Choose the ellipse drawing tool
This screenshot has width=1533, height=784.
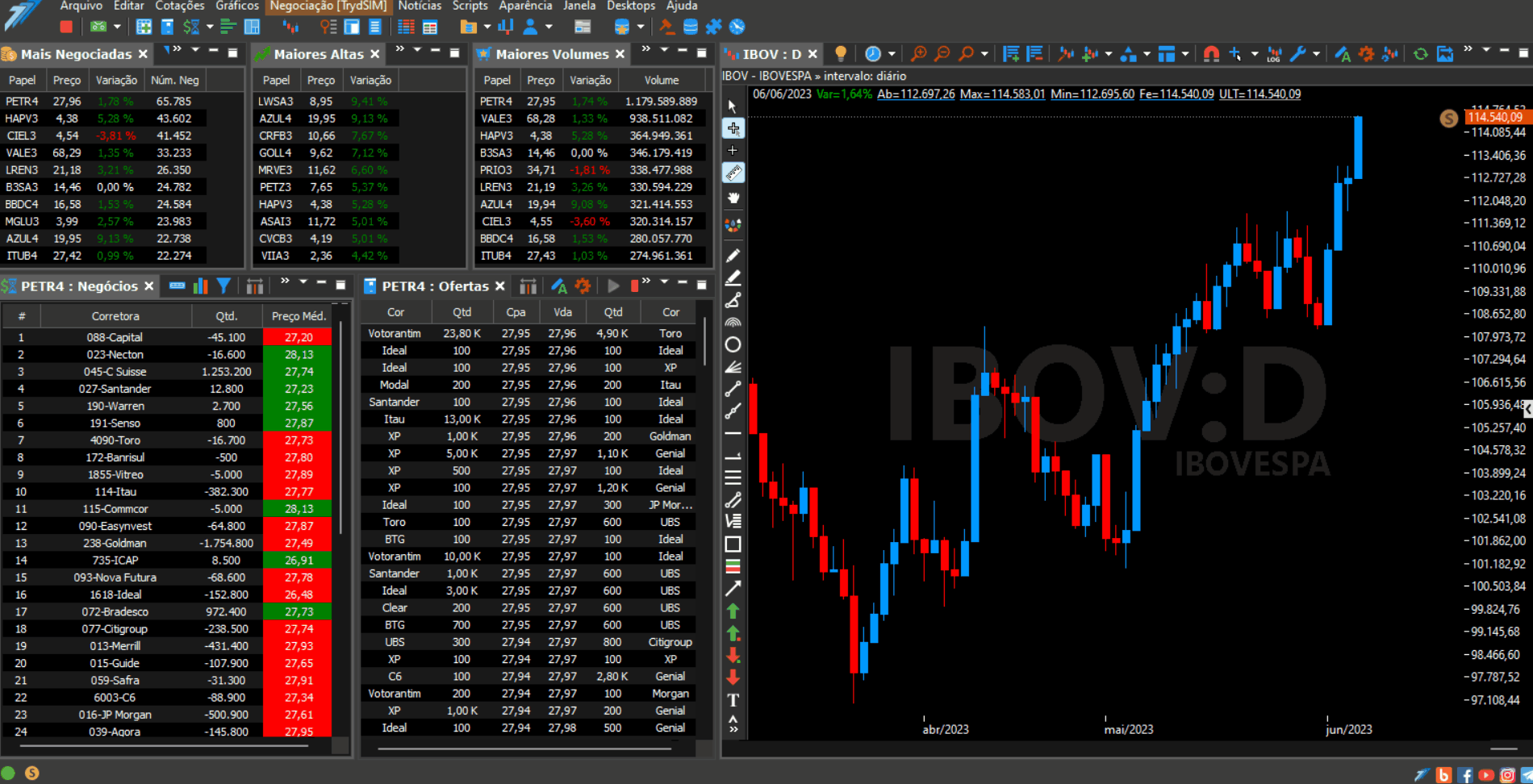(x=733, y=344)
